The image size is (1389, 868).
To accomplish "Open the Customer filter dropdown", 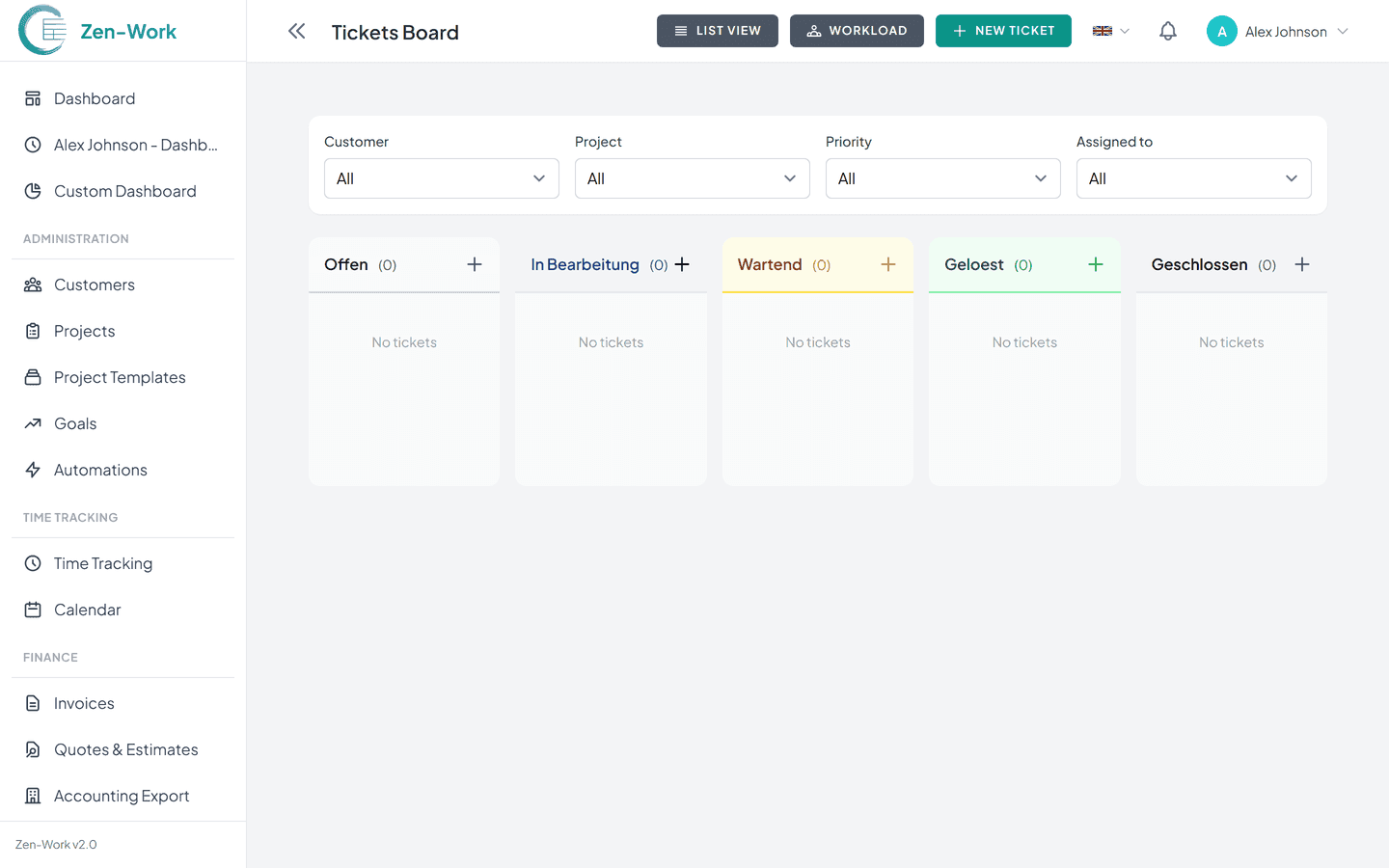I will click(441, 178).
